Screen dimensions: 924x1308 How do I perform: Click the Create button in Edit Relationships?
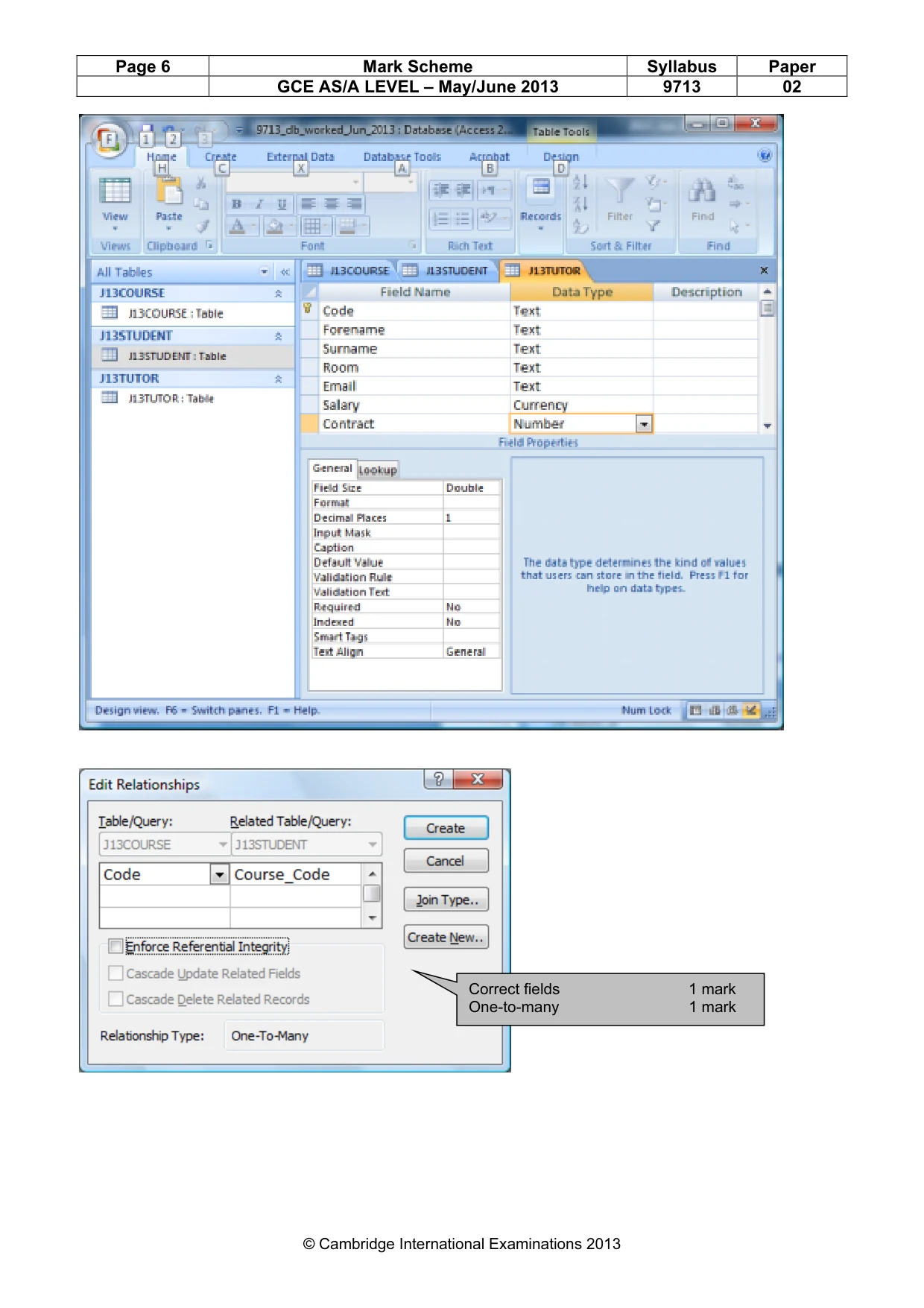446,828
